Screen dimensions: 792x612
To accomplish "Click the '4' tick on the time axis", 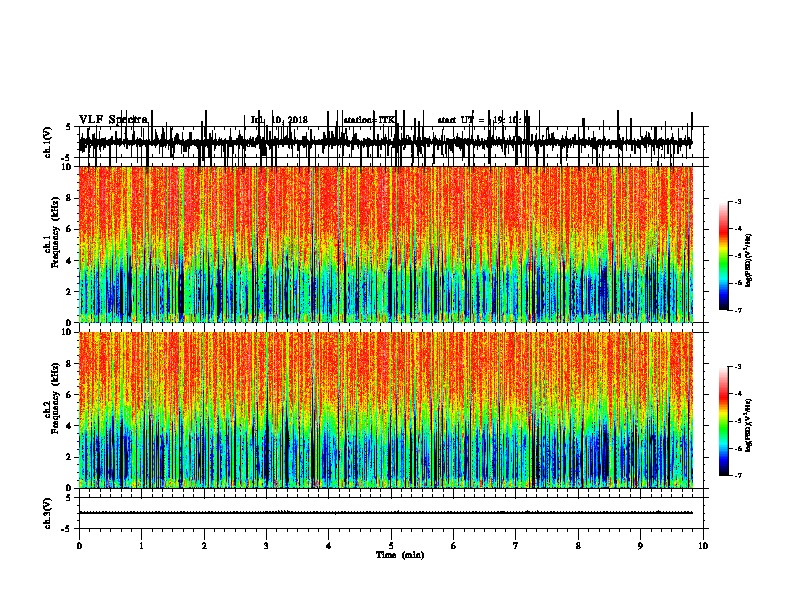I will [x=329, y=546].
